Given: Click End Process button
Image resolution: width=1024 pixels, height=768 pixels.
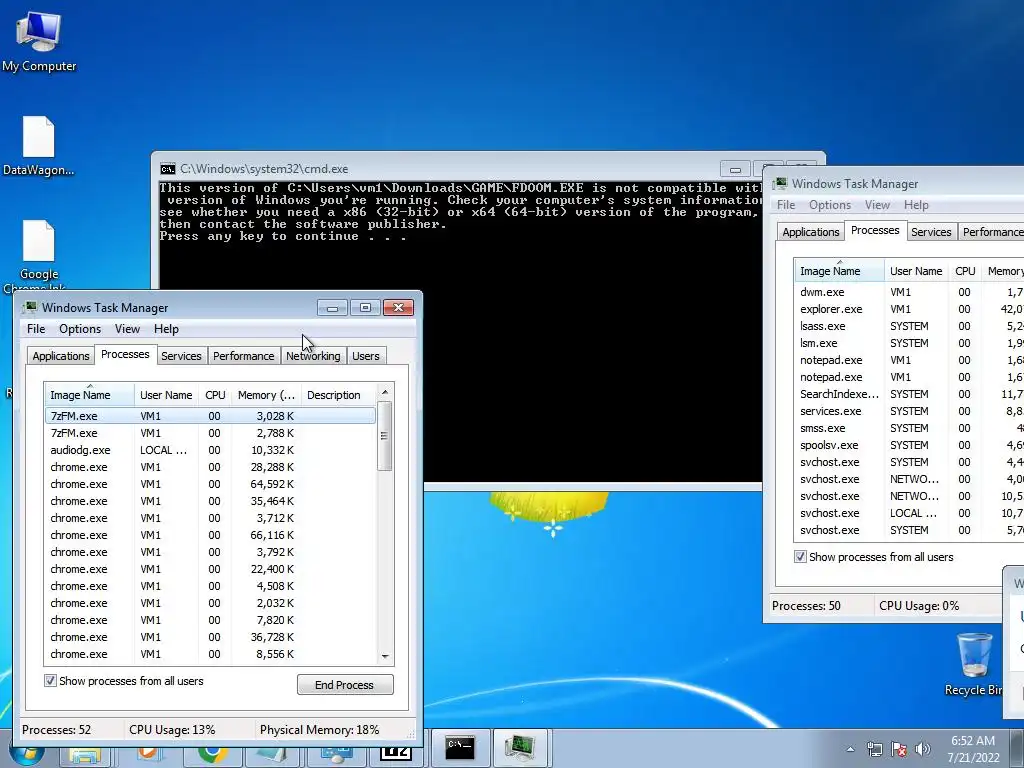Looking at the screenshot, I should click(x=345, y=684).
